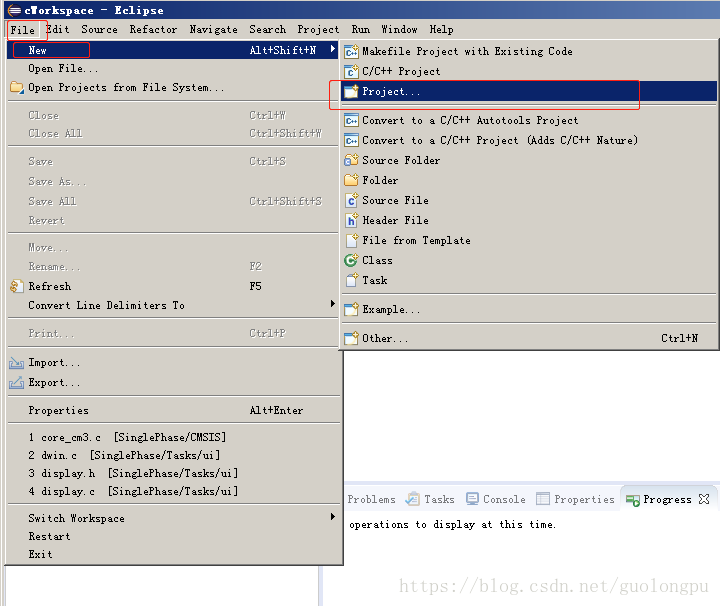The image size is (720, 606).
Task: Open recent file 4 display.c
Action: coord(173,491)
